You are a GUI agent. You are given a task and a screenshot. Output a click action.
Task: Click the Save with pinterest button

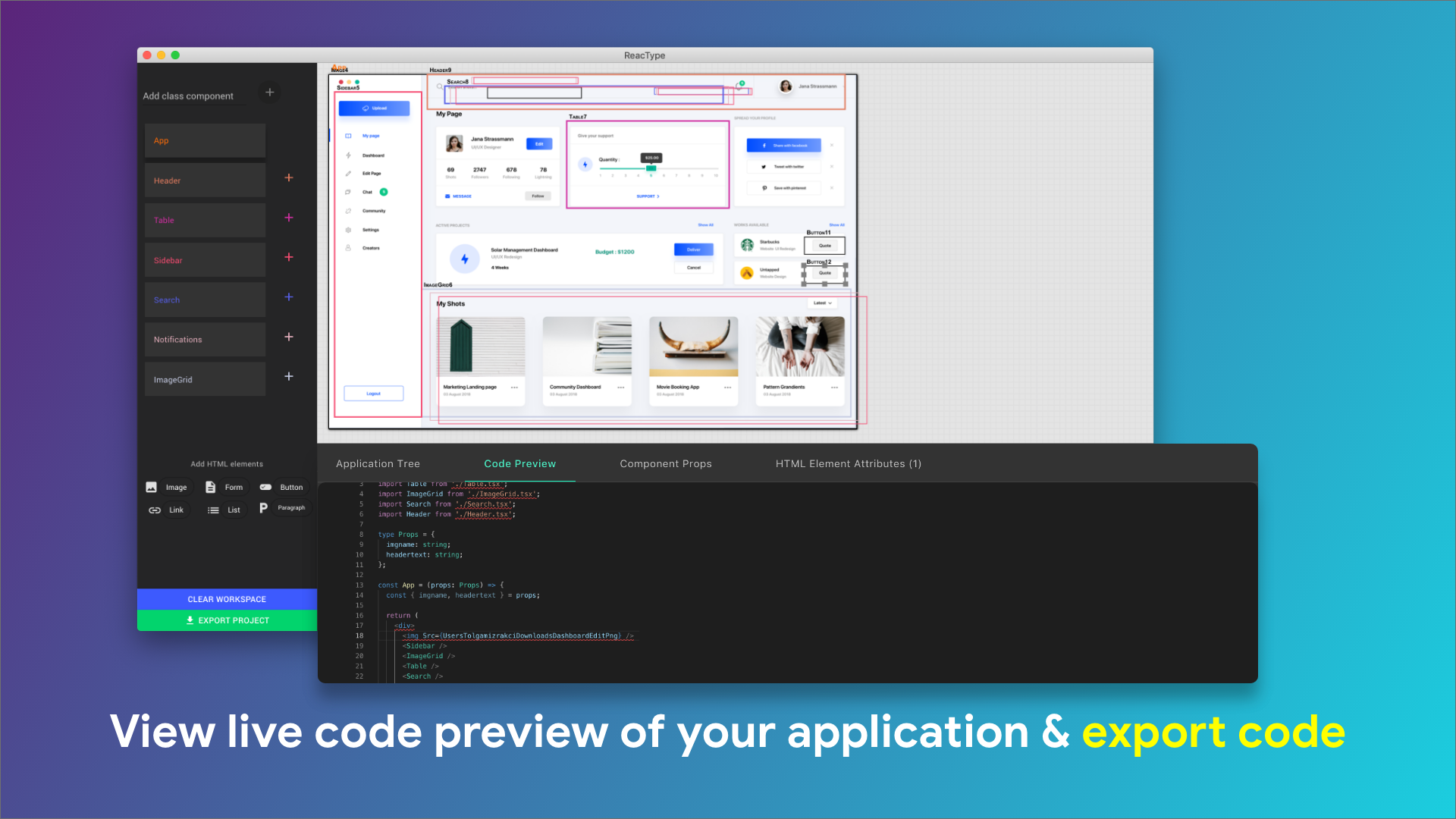pyautogui.click(x=784, y=188)
